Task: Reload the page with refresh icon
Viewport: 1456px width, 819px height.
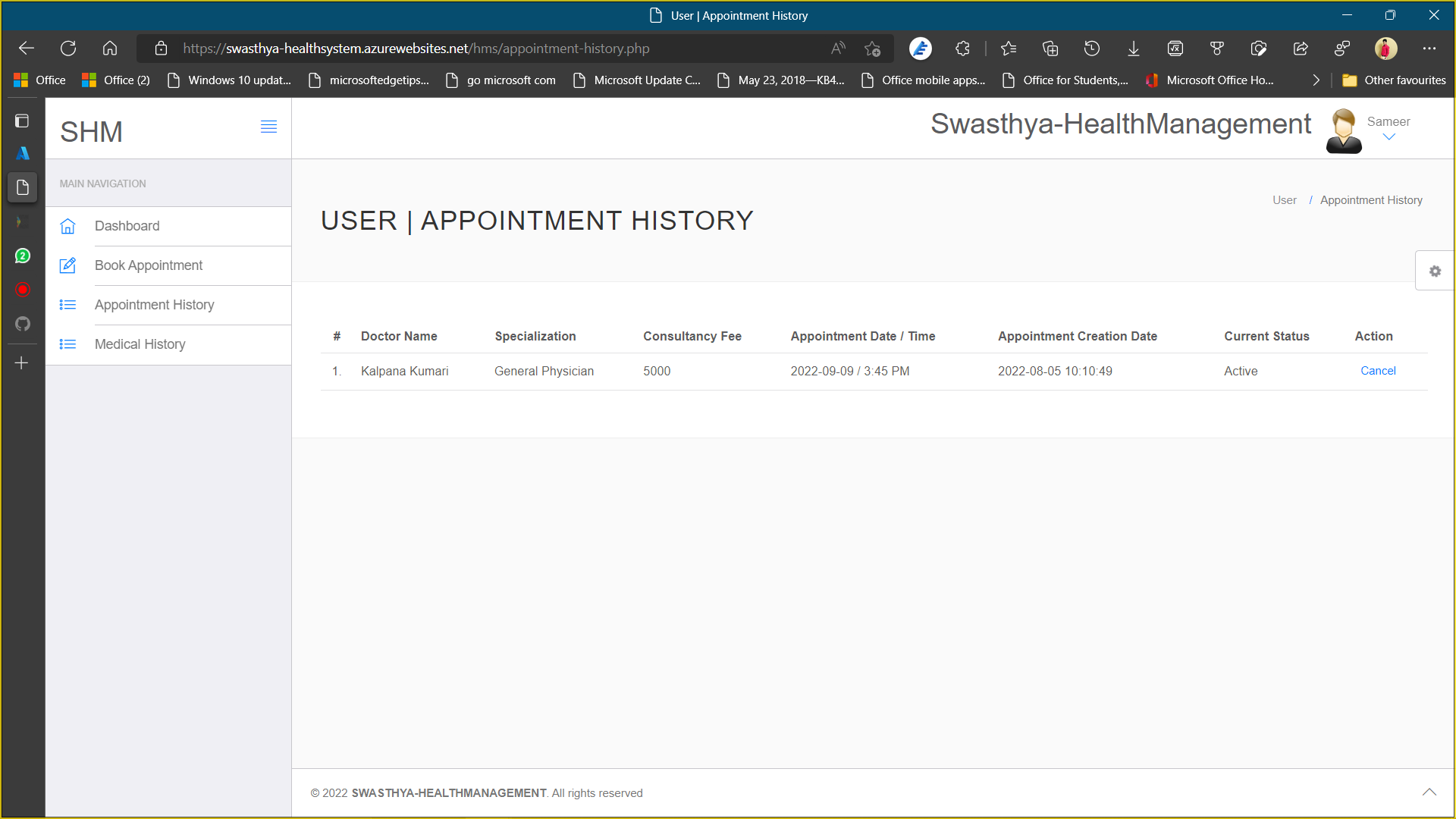Action: (x=68, y=49)
